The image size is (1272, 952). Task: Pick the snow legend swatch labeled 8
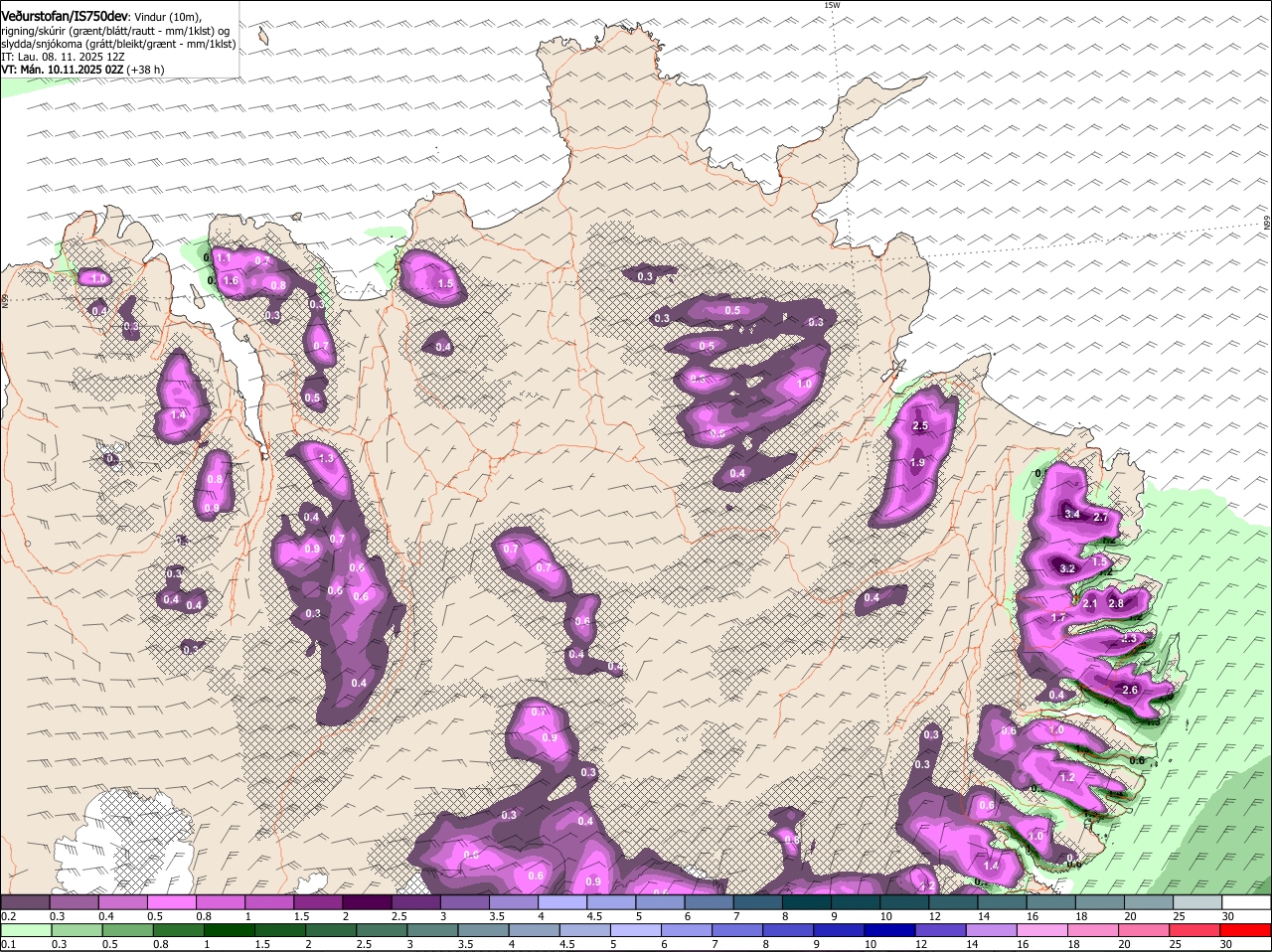807,902
